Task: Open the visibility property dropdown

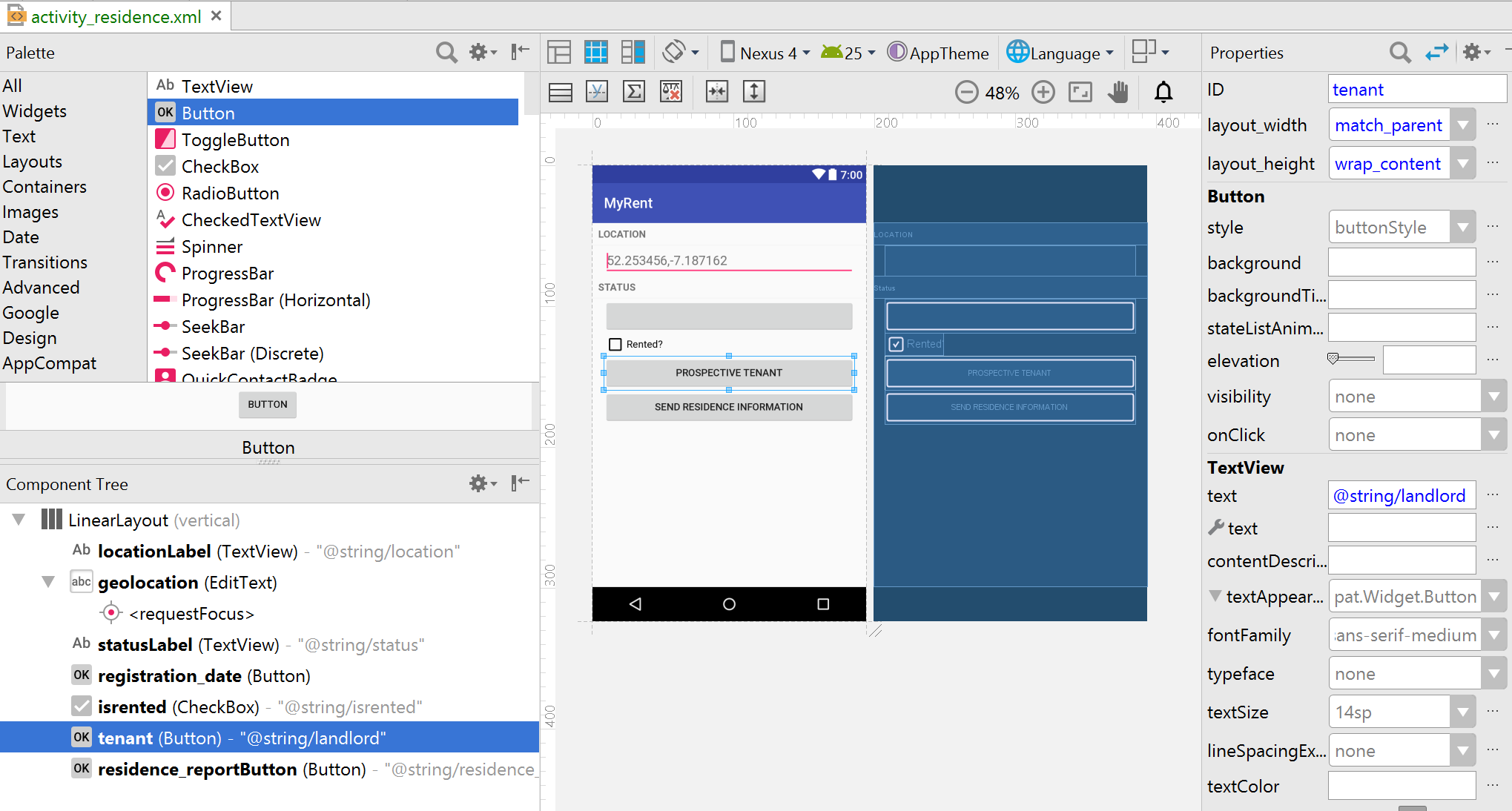Action: click(1493, 397)
